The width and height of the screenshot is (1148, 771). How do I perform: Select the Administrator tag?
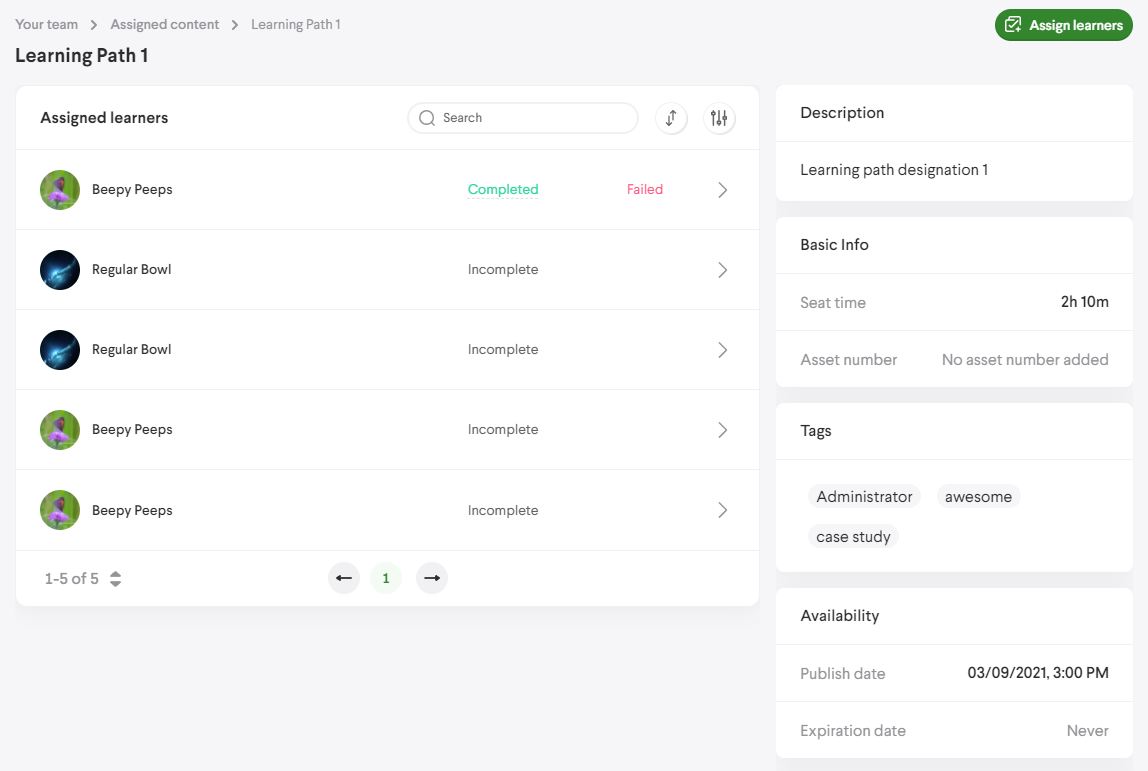(x=864, y=497)
